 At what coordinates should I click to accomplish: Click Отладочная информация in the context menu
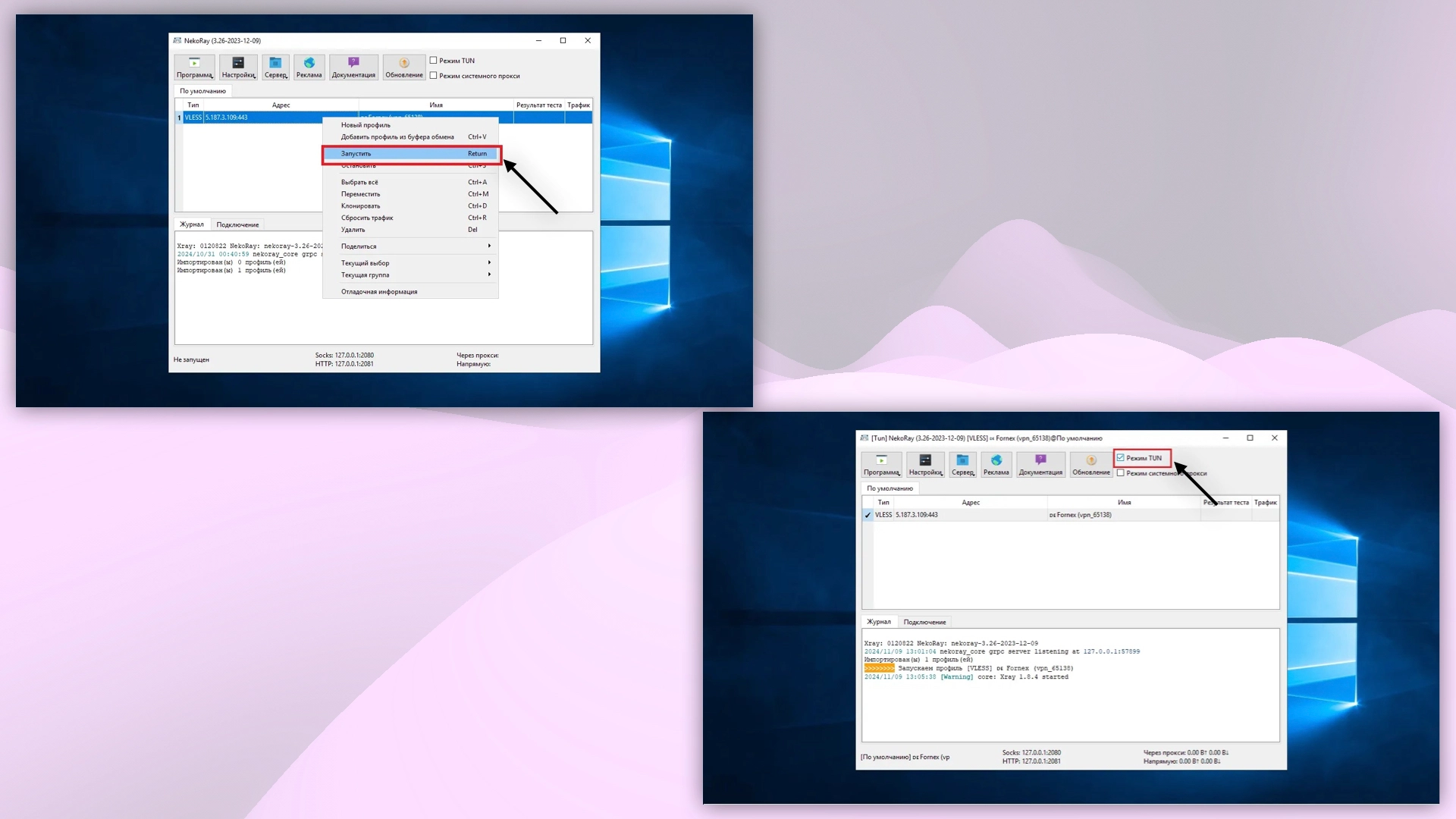coord(379,292)
